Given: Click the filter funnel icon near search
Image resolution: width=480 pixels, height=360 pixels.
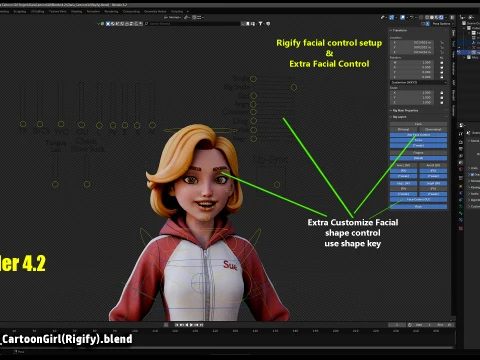Looking at the screenshot, I should pyautogui.click(x=260, y=24).
